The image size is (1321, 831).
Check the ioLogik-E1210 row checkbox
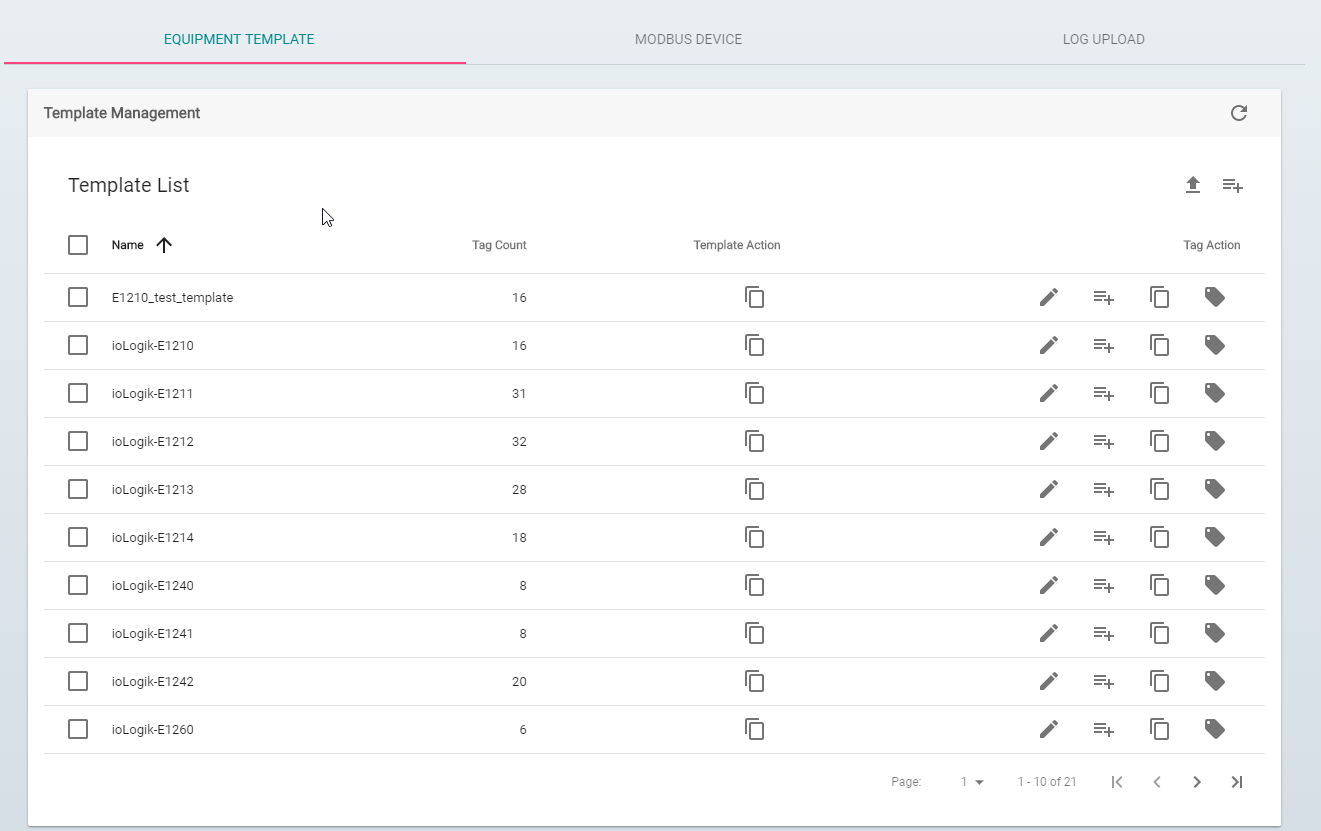[x=78, y=345]
